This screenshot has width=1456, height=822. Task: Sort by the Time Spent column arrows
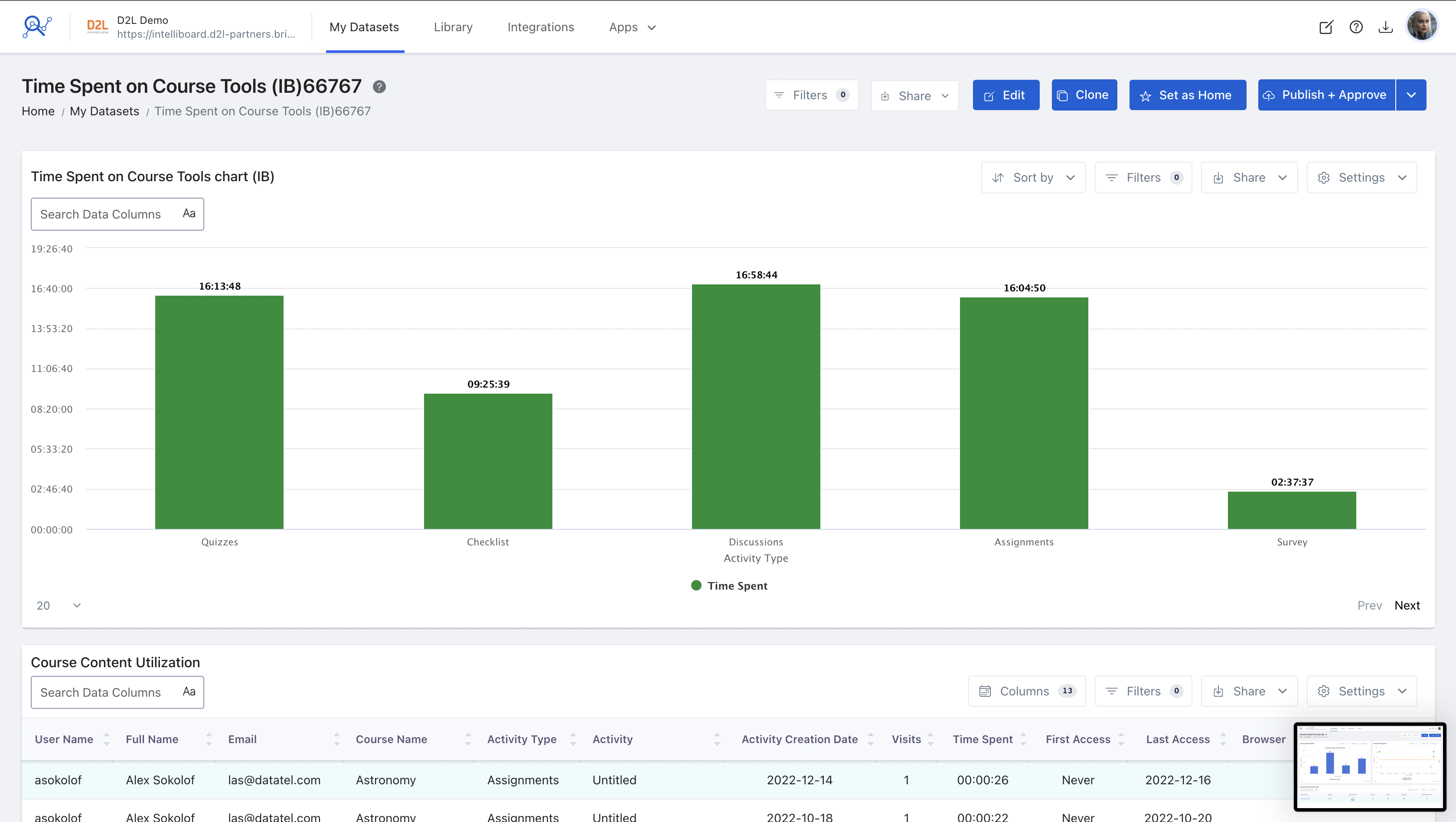(x=1023, y=740)
